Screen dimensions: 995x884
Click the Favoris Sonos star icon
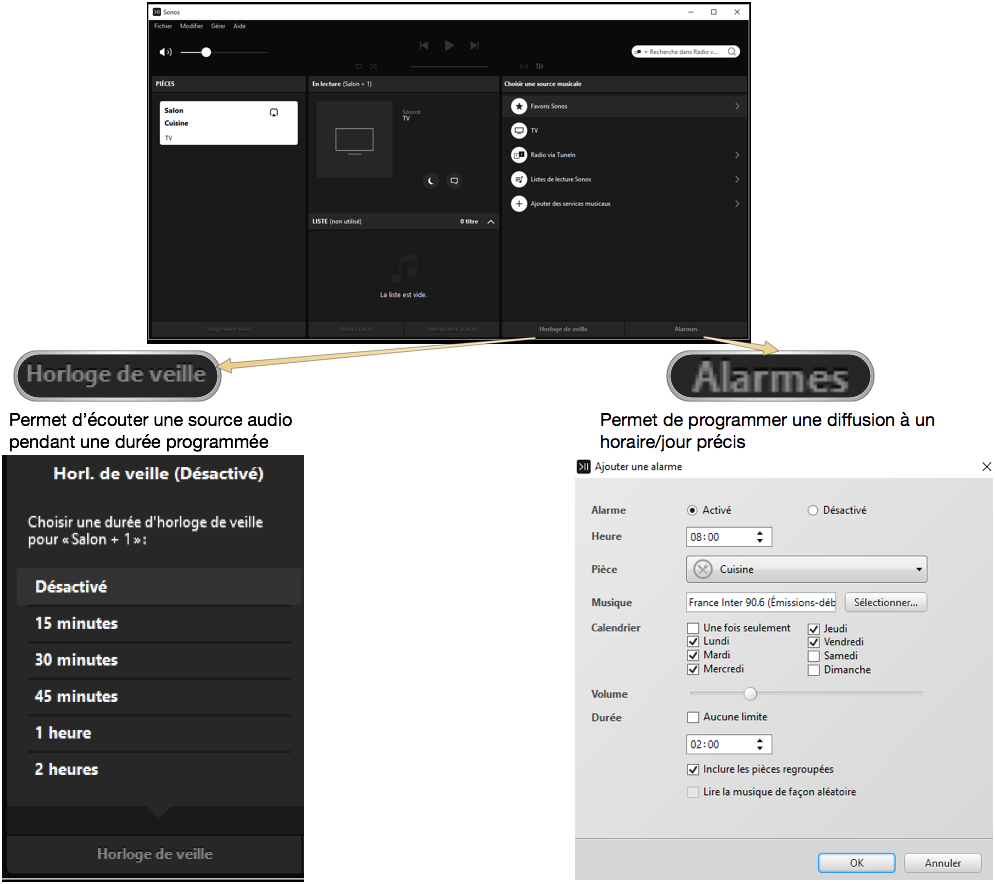519,106
